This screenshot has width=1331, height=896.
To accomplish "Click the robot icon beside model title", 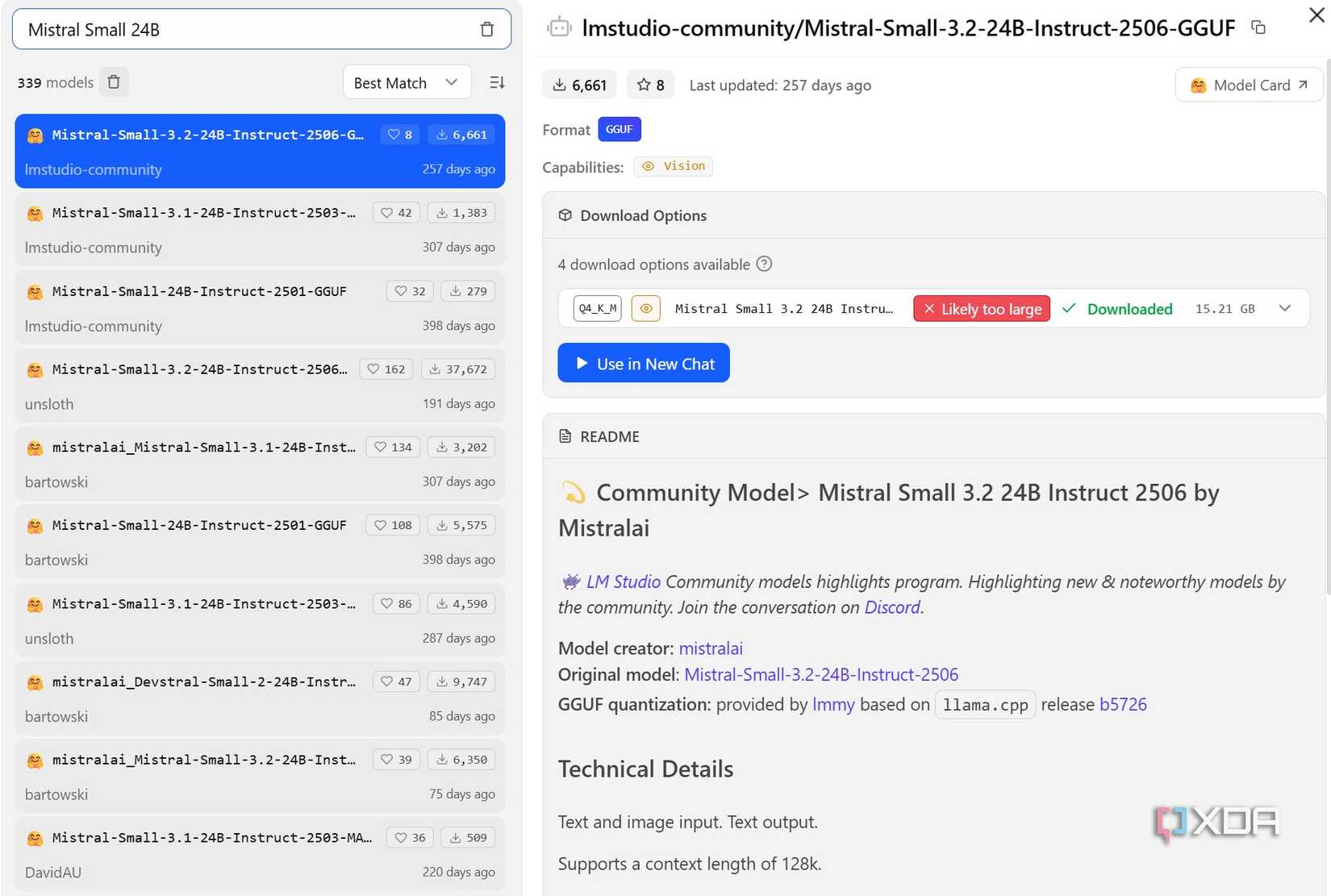I will pos(559,28).
